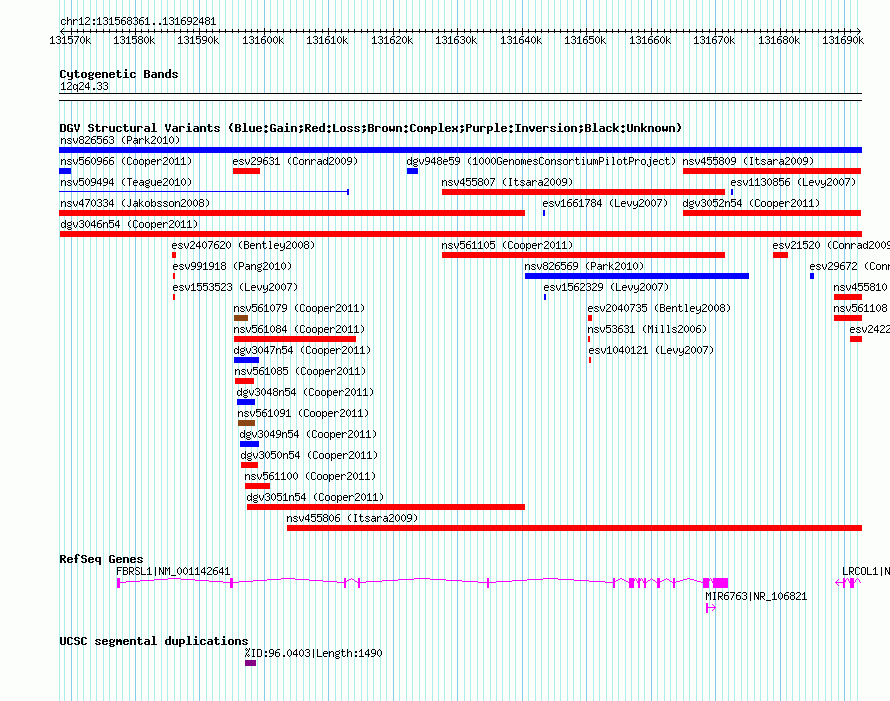The image size is (890, 701).
Task: Click the MIR6763|NR_106821 gene label
Action: click(756, 597)
